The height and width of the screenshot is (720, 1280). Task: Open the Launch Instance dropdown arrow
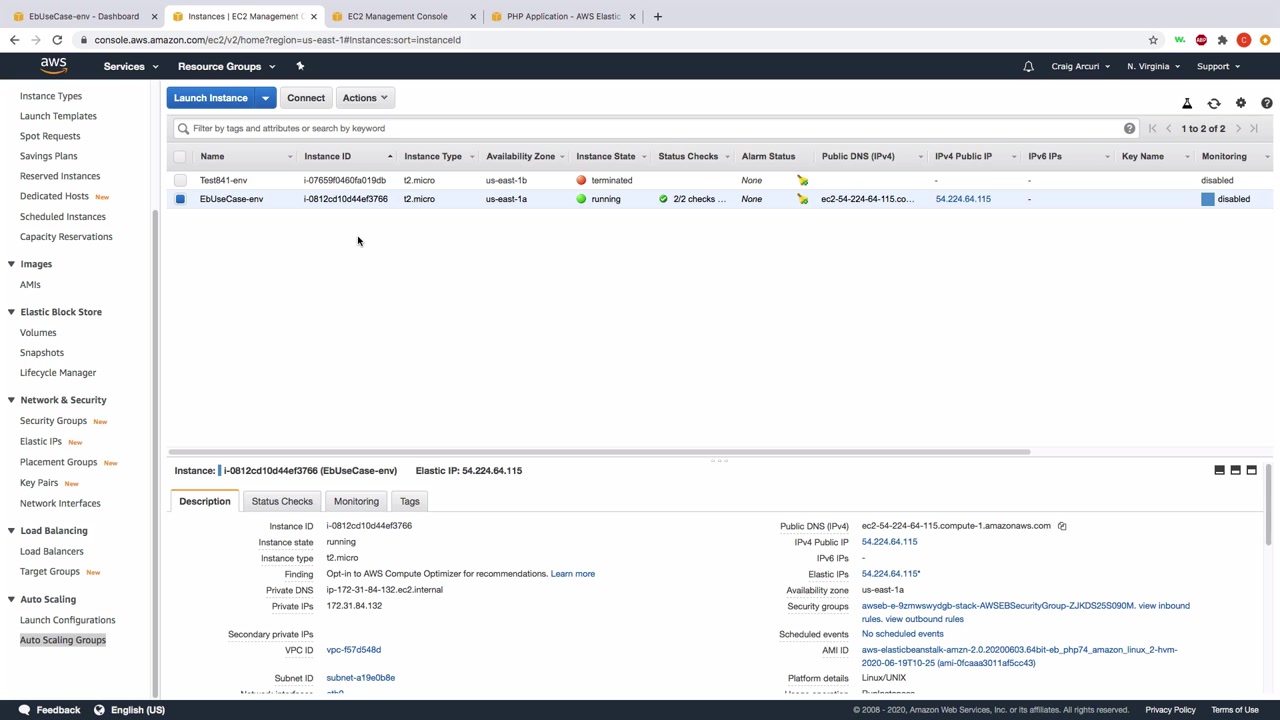[265, 98]
